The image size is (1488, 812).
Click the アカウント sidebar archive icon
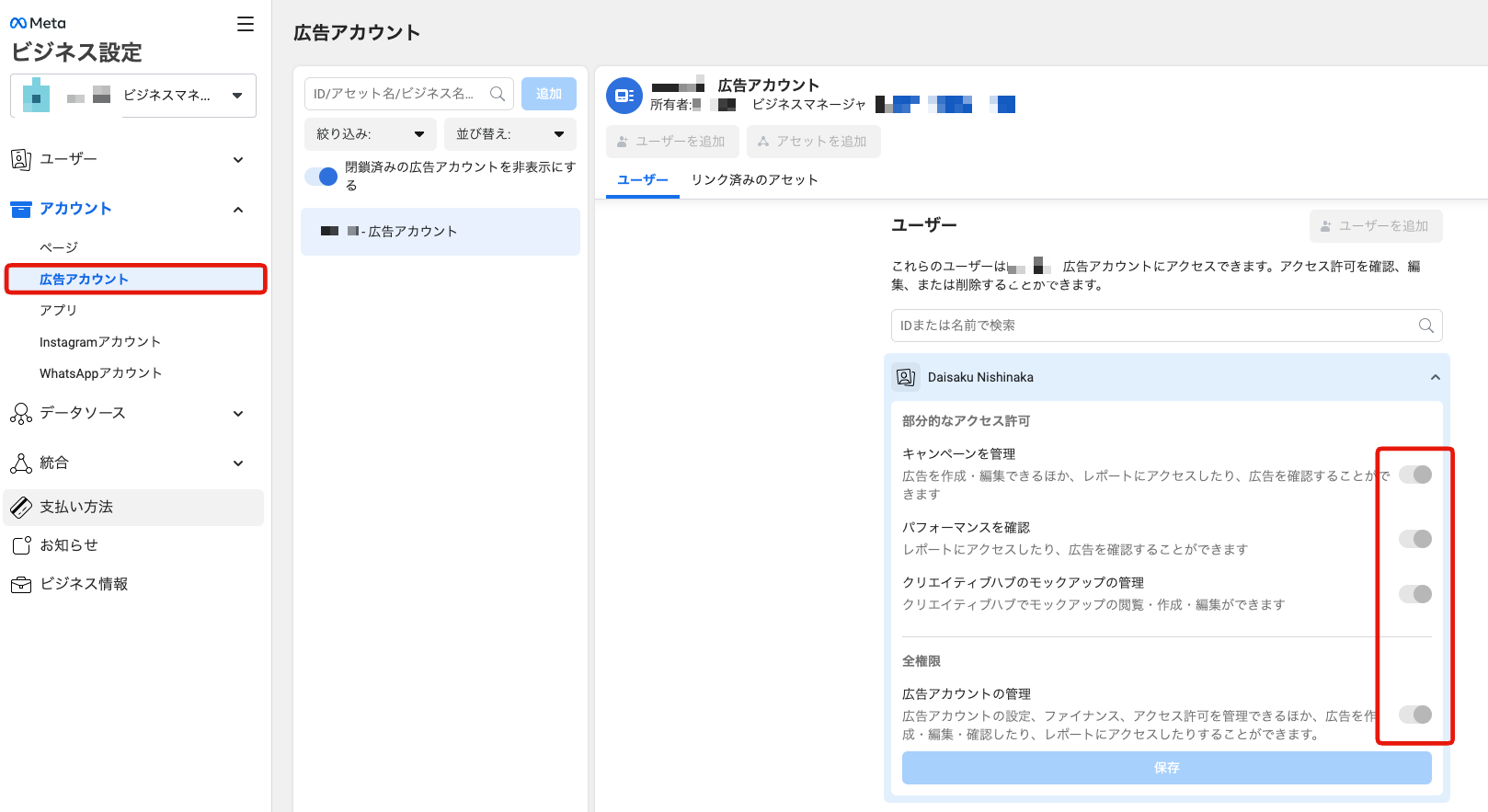(x=20, y=209)
